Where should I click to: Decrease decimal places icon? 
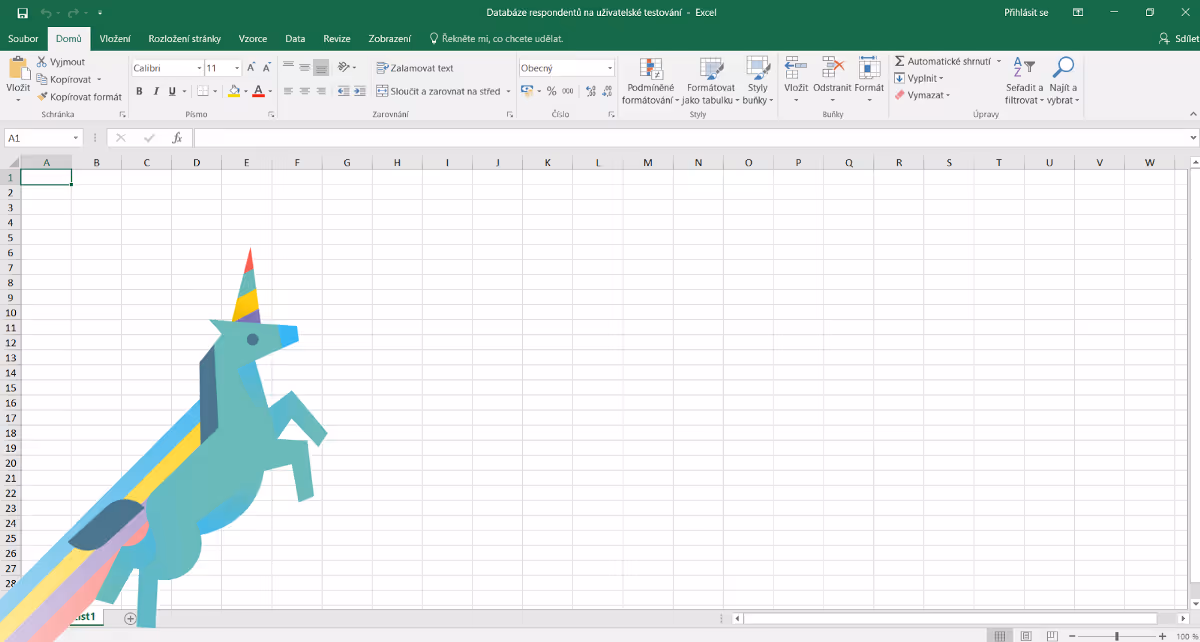pyautogui.click(x=606, y=91)
